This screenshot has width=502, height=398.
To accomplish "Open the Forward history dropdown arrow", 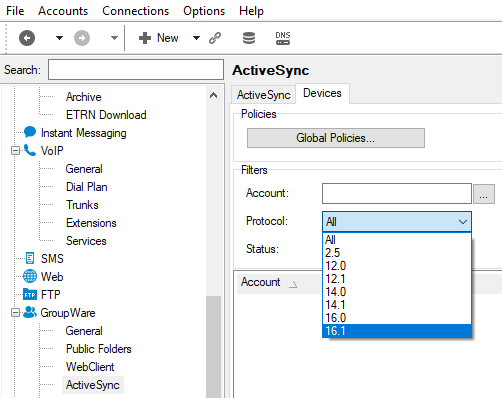I will click(114, 38).
